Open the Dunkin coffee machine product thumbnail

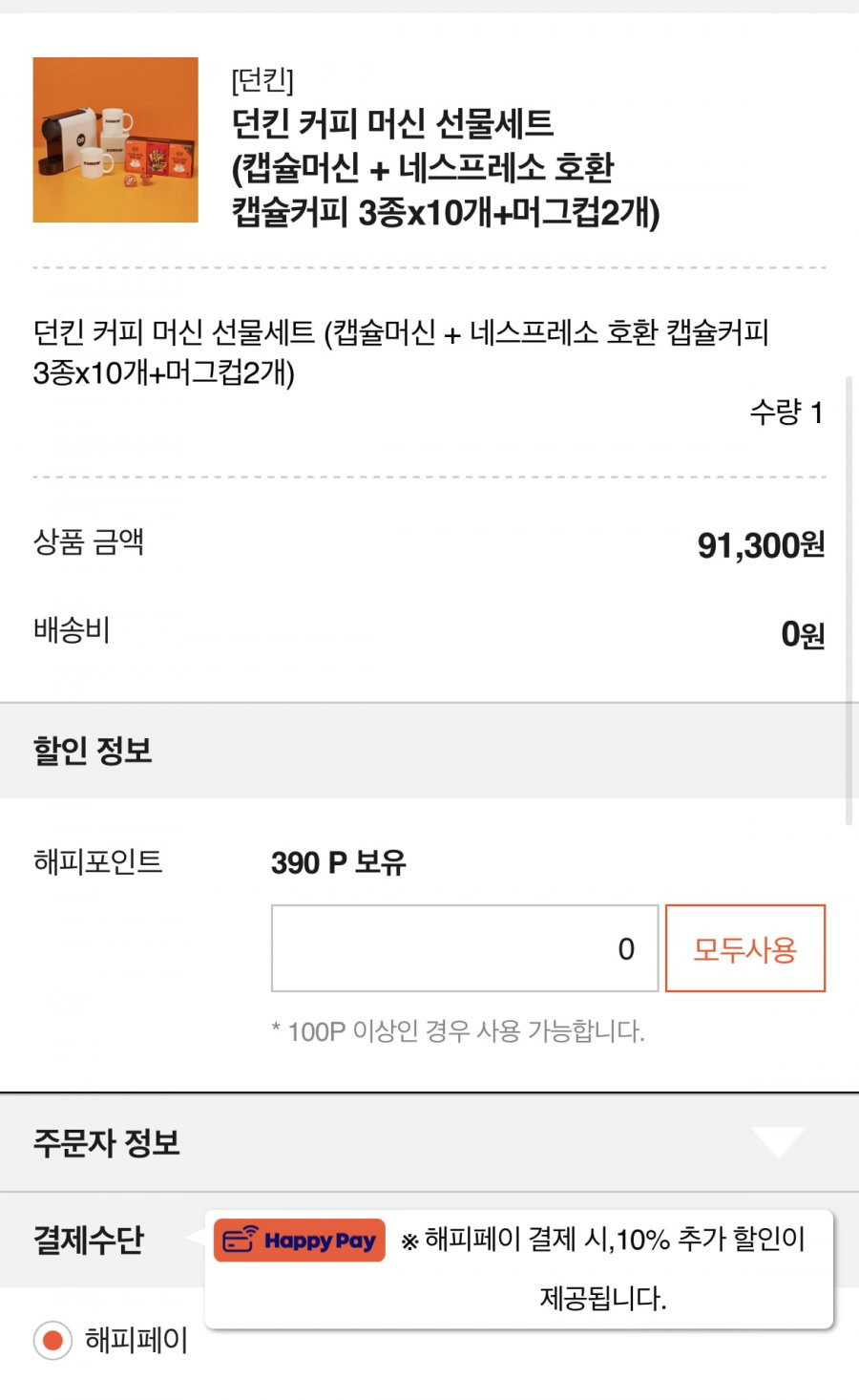pyautogui.click(x=115, y=139)
